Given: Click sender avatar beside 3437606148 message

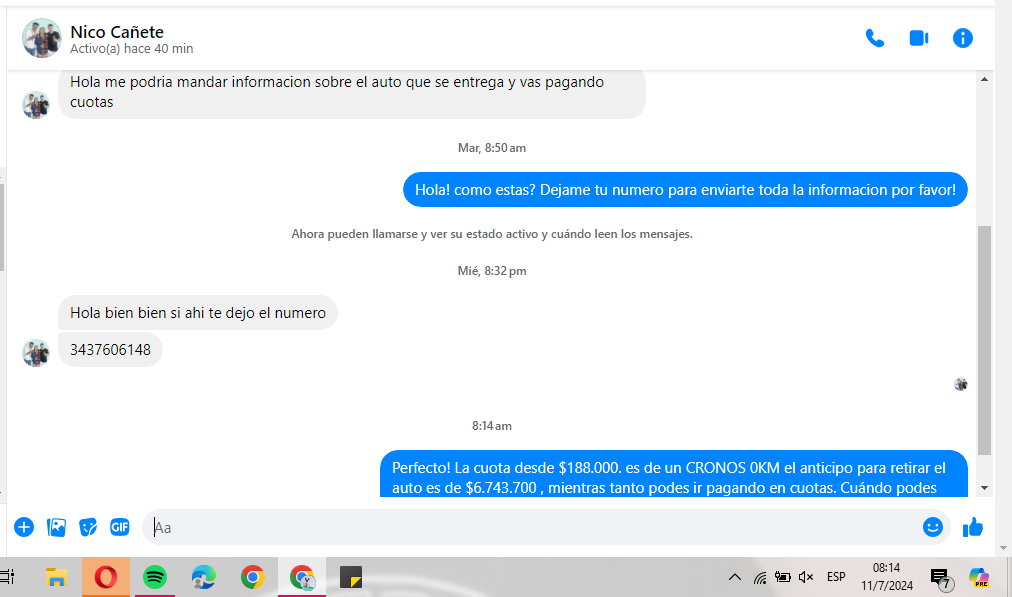Looking at the screenshot, I should coord(36,353).
